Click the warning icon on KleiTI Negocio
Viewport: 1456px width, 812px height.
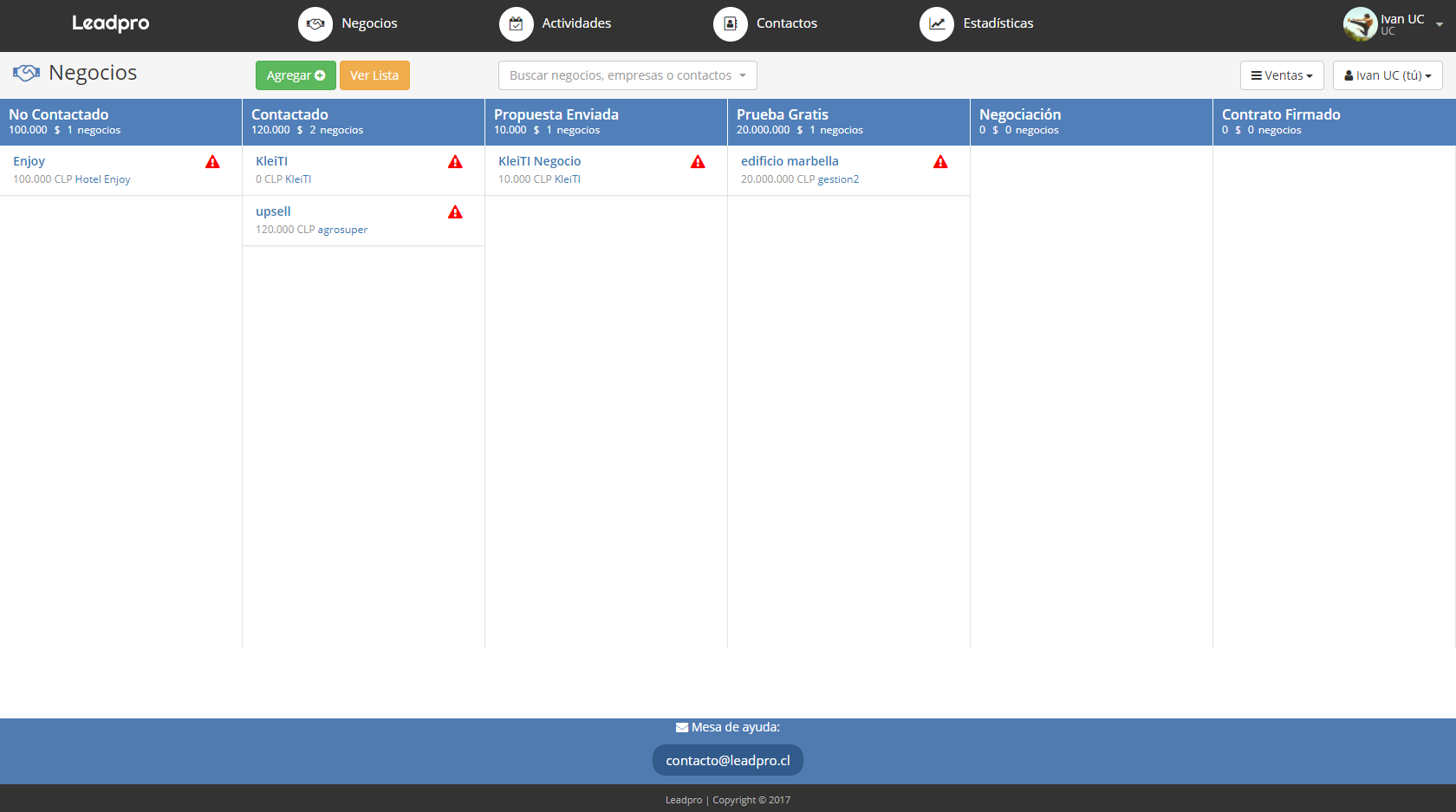tap(698, 162)
